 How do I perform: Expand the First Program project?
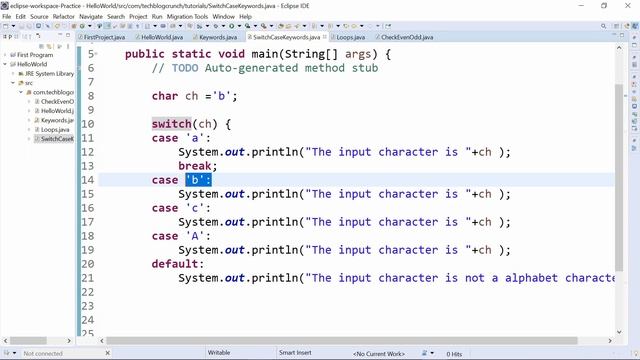(x=5, y=55)
